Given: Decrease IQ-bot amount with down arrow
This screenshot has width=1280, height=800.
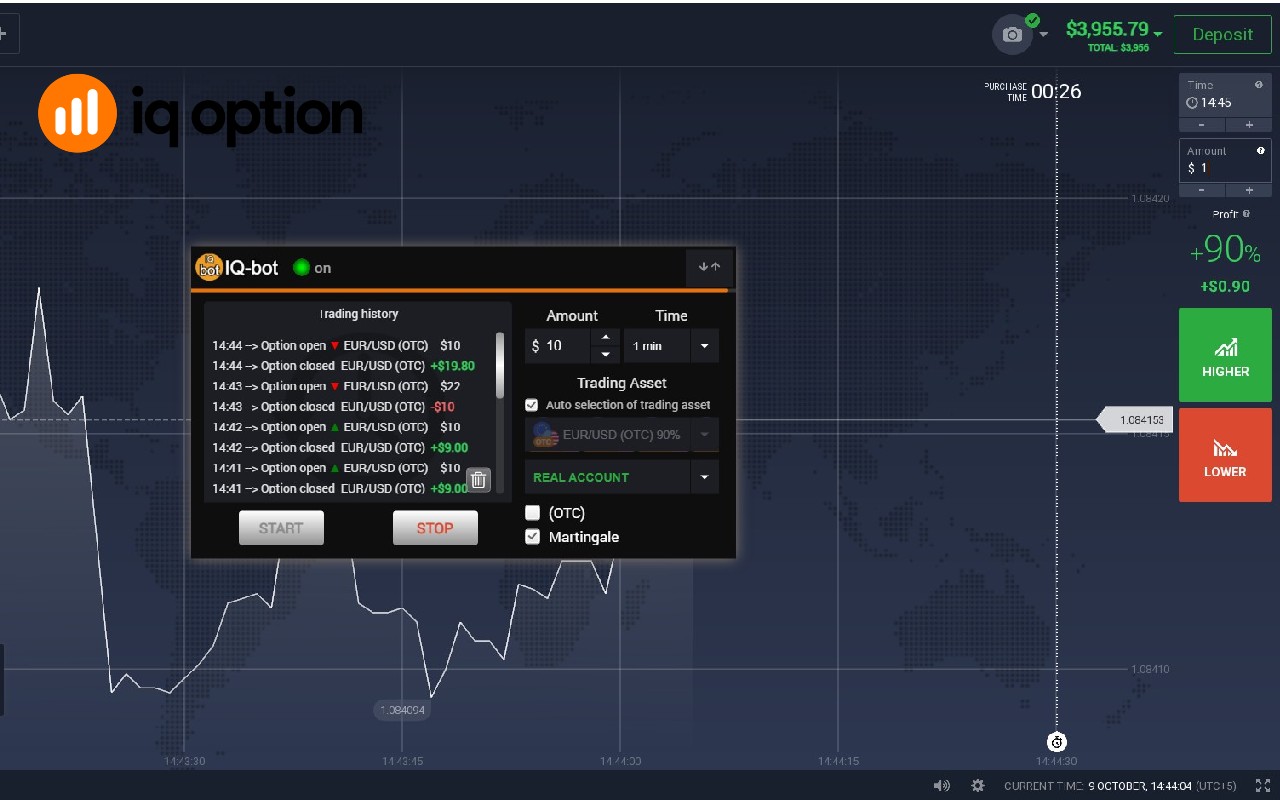Looking at the screenshot, I should click(x=605, y=354).
